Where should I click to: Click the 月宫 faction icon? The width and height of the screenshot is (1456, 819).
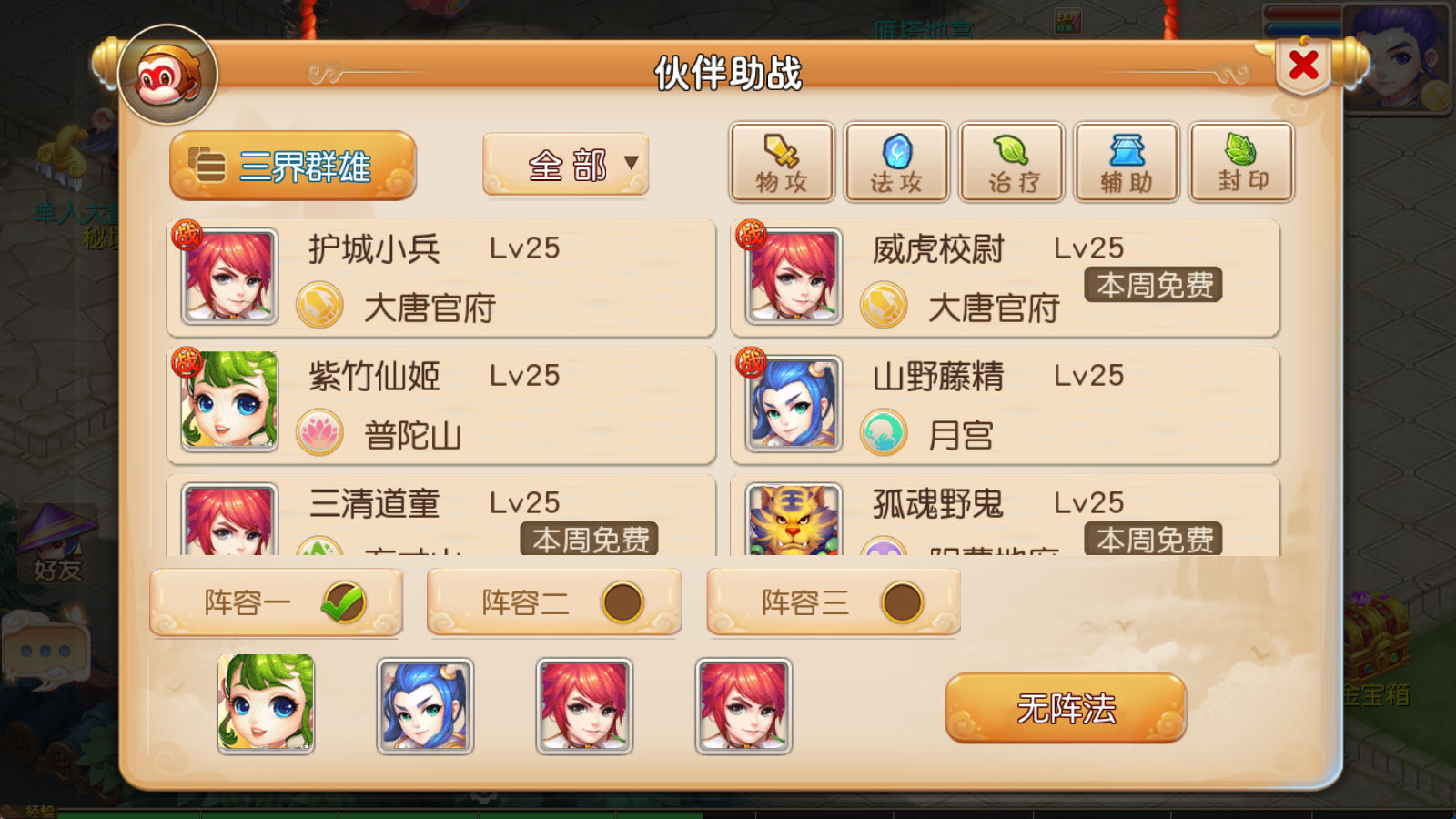[x=884, y=432]
